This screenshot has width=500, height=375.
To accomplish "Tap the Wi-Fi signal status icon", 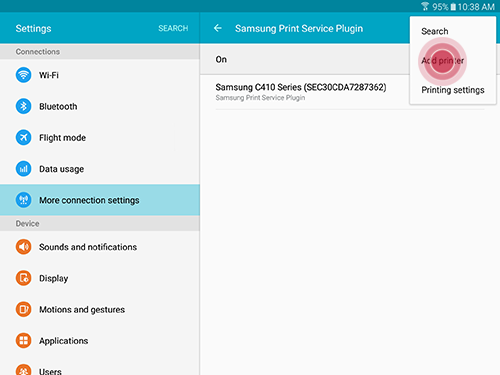I will 425,6.
